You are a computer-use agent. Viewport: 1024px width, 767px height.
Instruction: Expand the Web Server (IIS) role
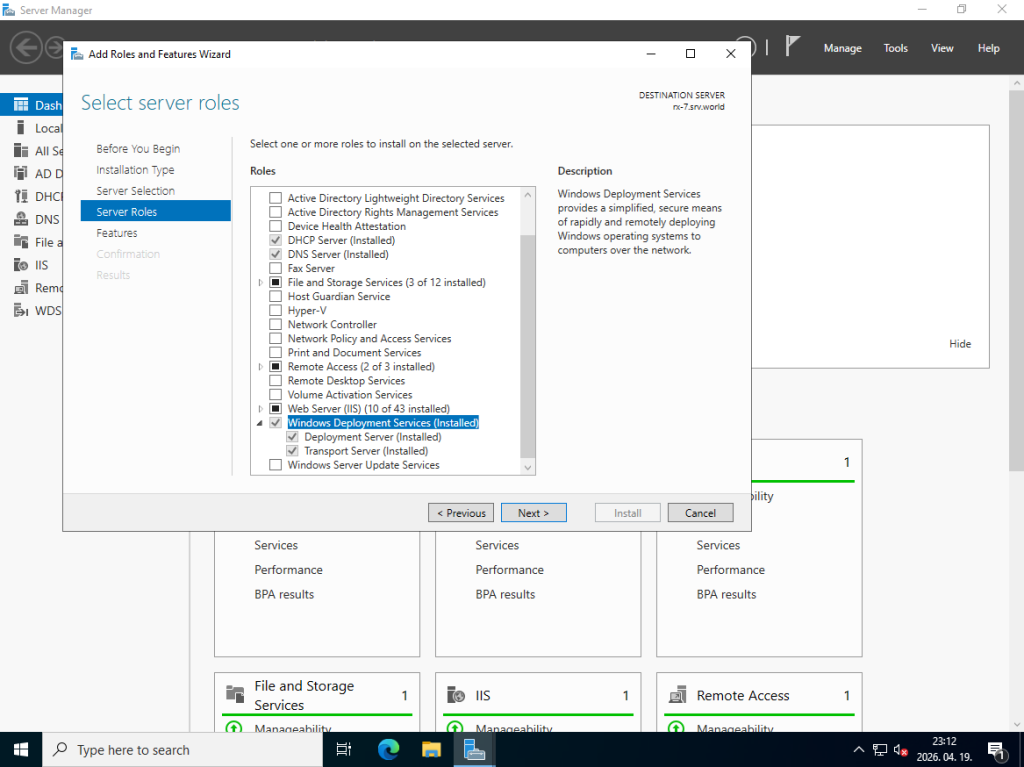pyautogui.click(x=262, y=409)
